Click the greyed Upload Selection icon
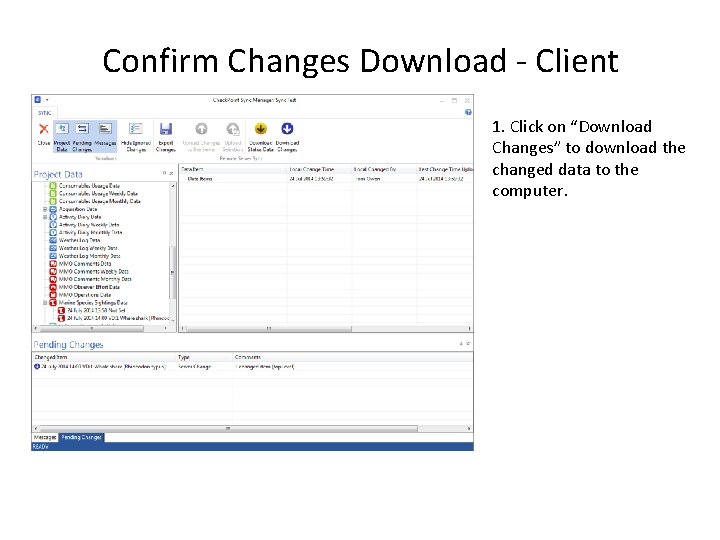 click(233, 129)
